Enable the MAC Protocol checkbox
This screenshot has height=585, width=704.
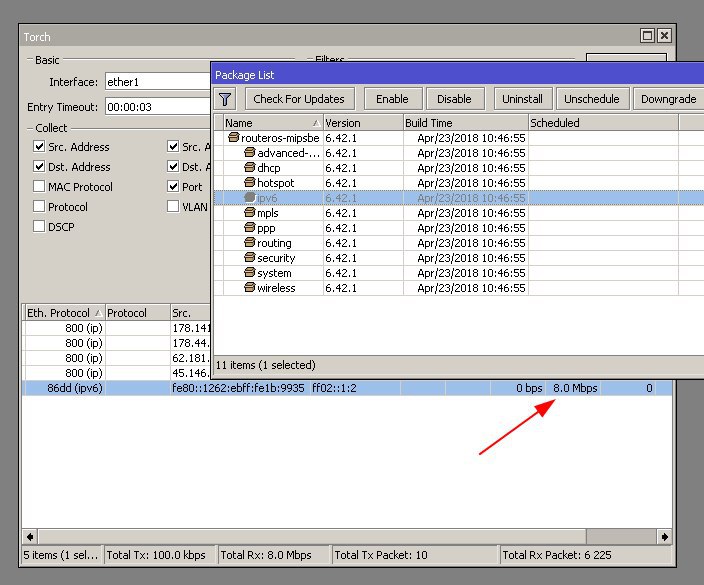click(x=39, y=186)
